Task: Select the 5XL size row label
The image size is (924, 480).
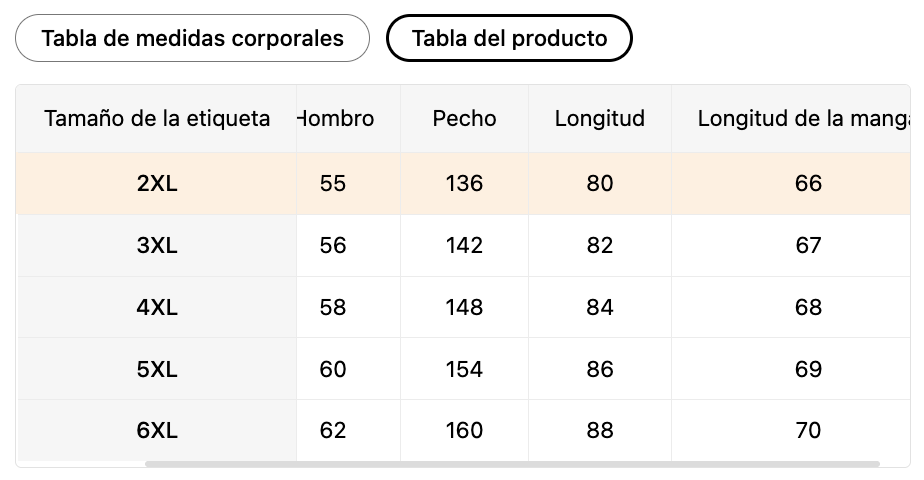Action: (157, 369)
